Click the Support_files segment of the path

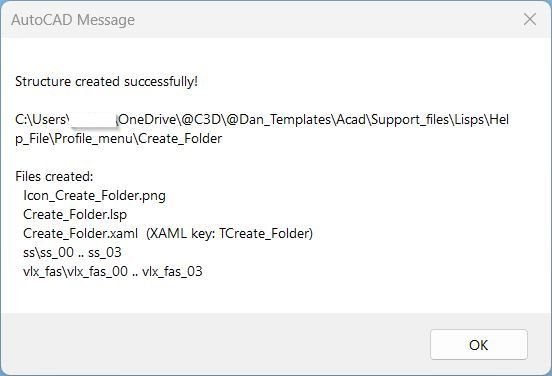410,120
